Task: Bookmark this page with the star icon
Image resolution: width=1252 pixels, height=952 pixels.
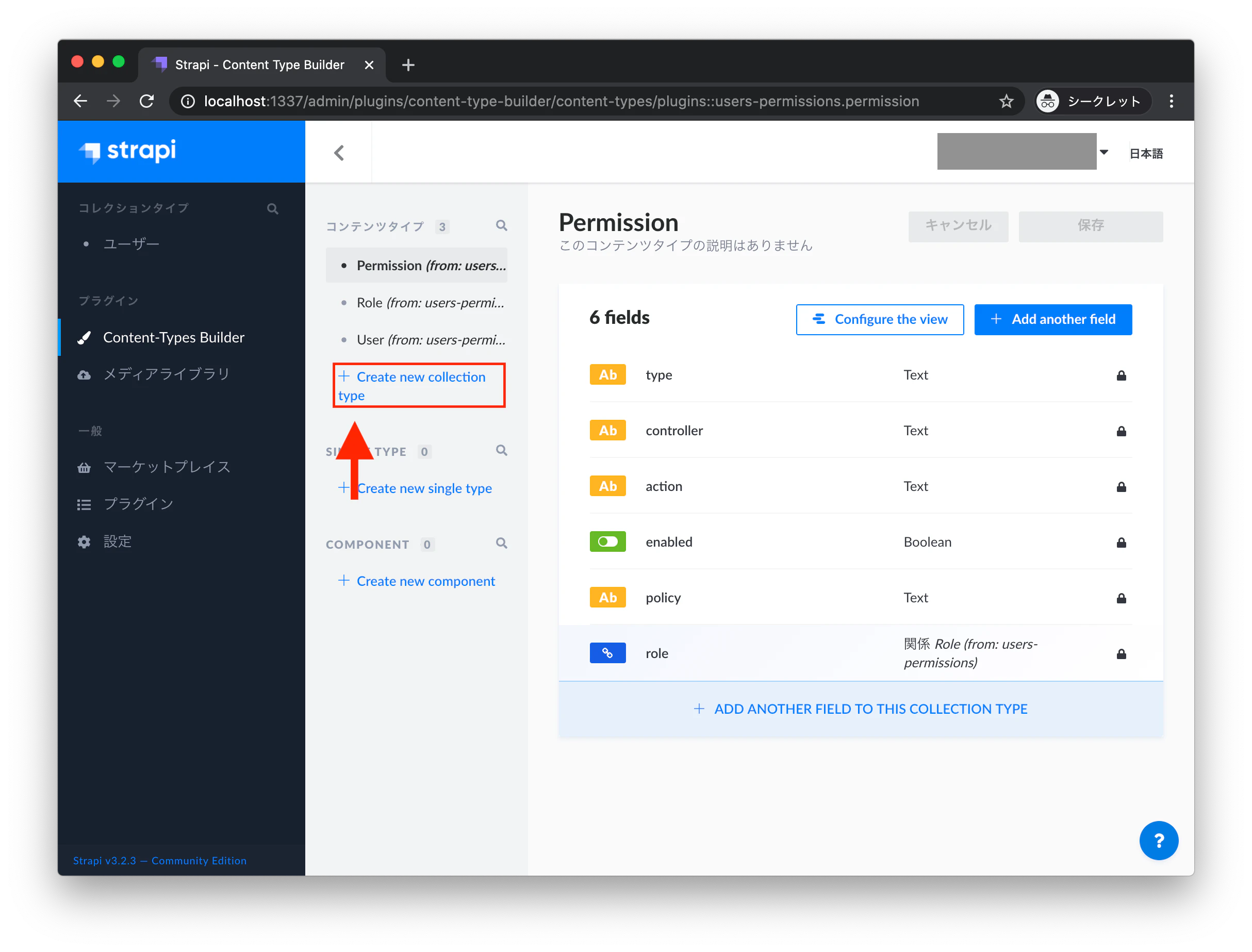Action: coord(1006,102)
